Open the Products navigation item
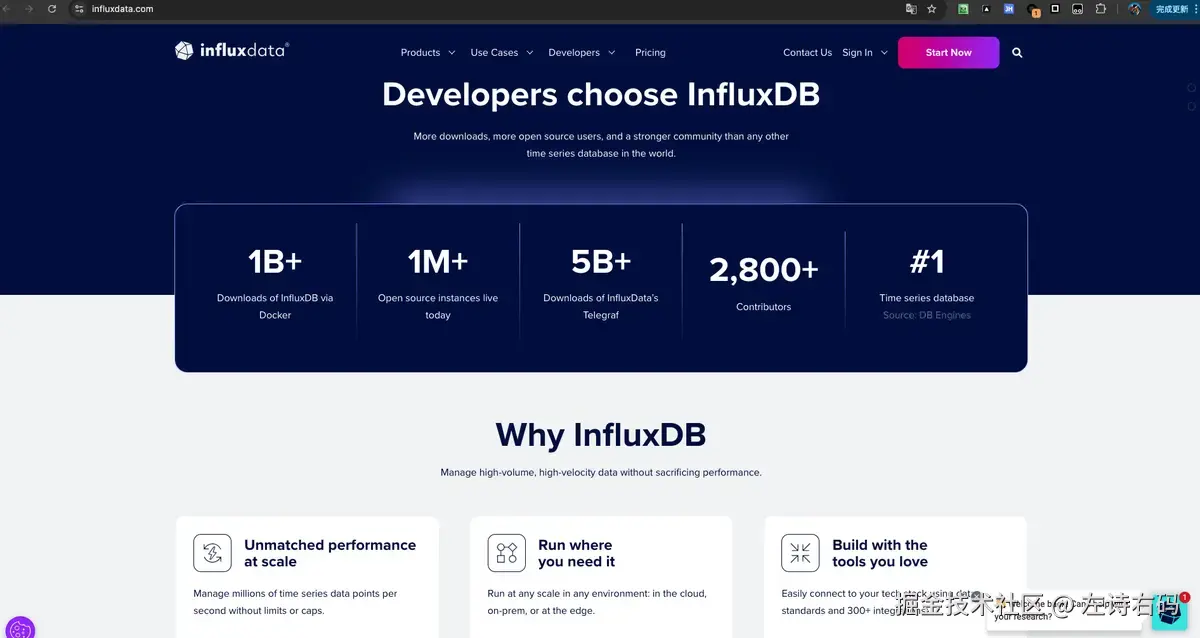The image size is (1200, 638). (420, 53)
